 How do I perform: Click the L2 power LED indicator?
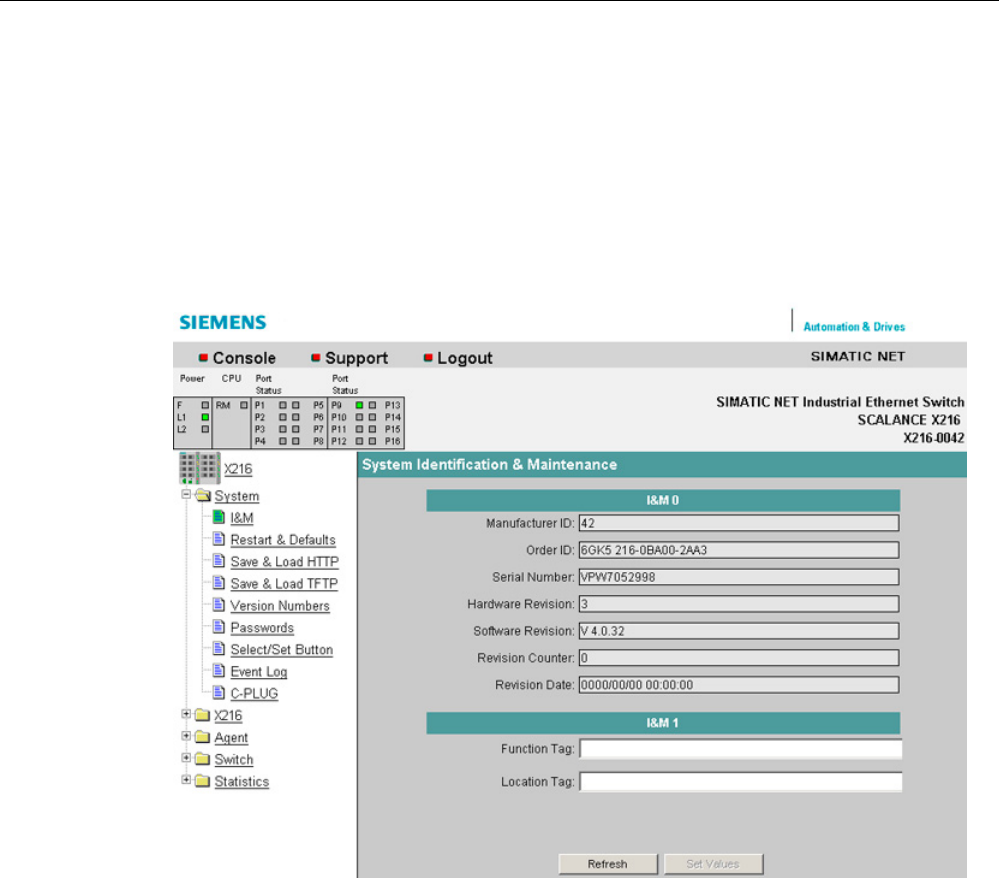click(x=205, y=429)
